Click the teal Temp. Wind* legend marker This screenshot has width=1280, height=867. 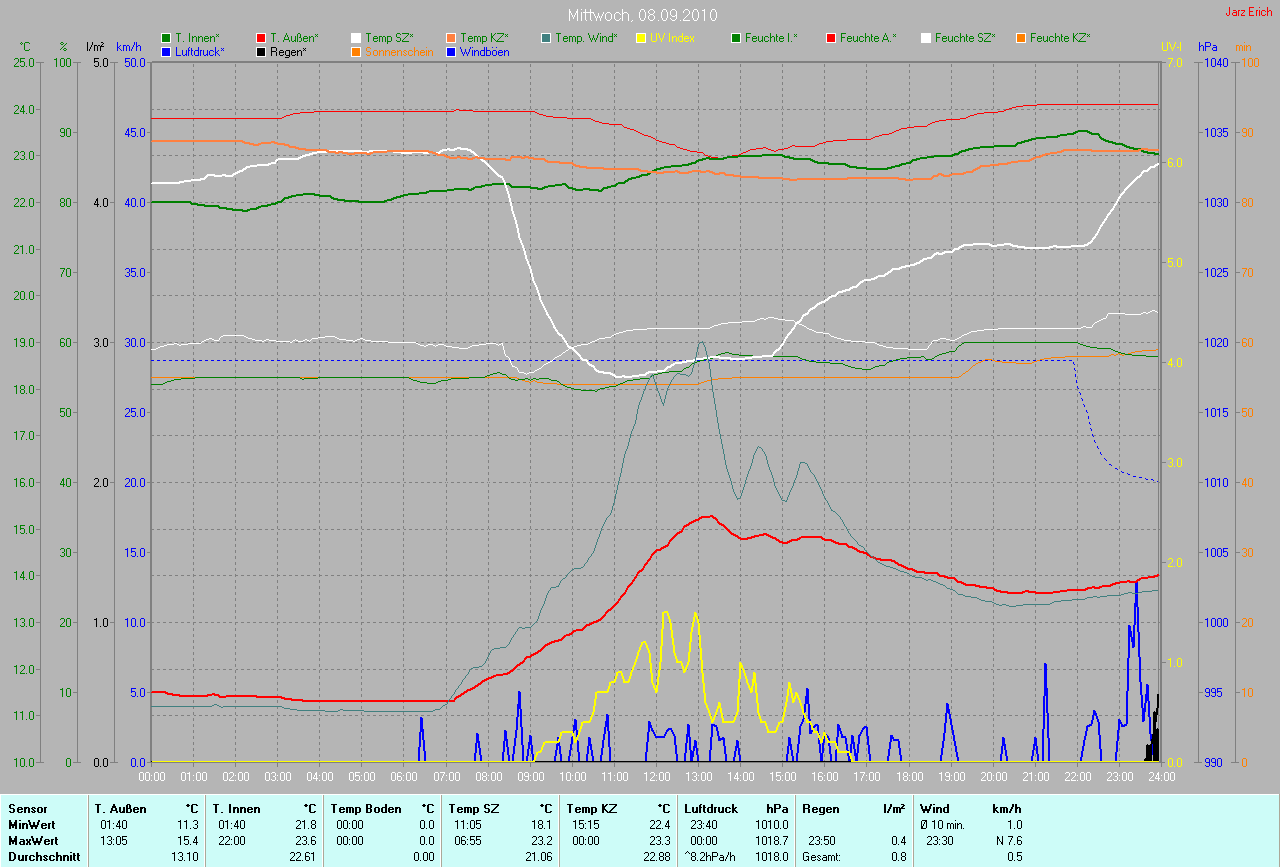(546, 38)
